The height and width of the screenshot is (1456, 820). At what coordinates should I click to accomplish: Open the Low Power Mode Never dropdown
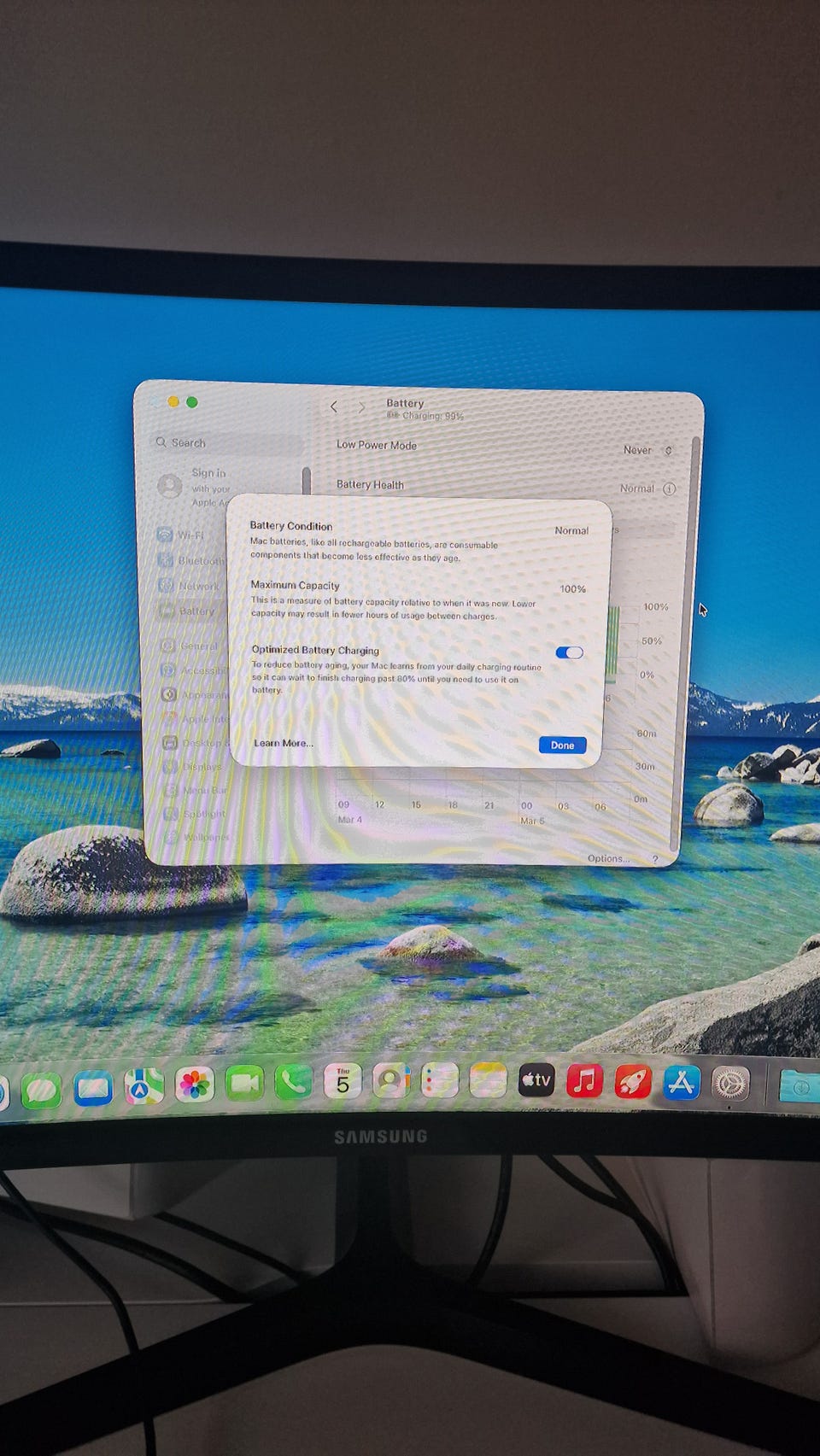point(648,450)
